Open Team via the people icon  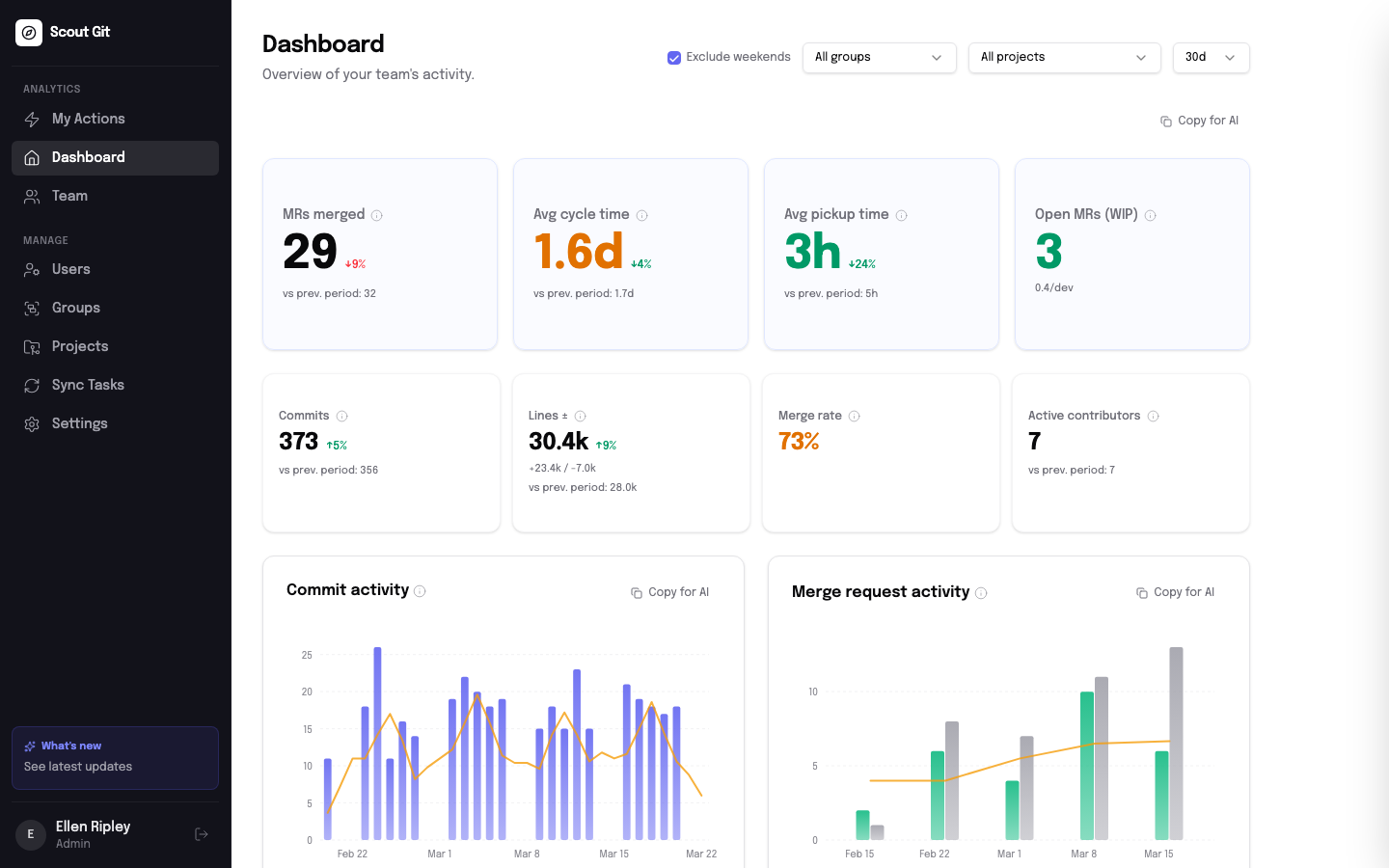(32, 196)
